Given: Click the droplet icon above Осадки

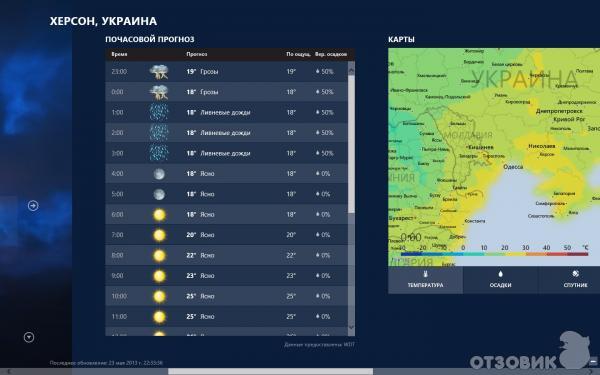Looking at the screenshot, I should point(500,274).
